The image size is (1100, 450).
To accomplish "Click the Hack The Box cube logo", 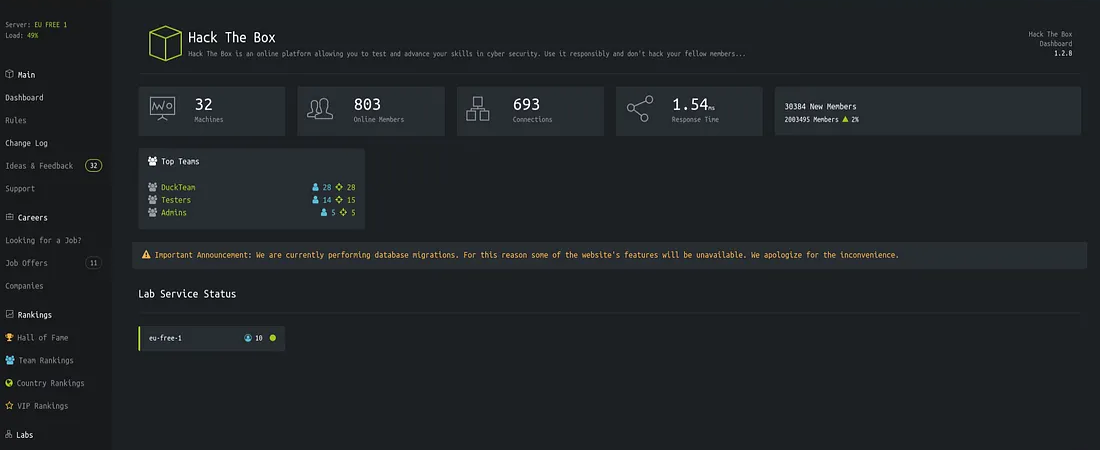I will (x=164, y=43).
